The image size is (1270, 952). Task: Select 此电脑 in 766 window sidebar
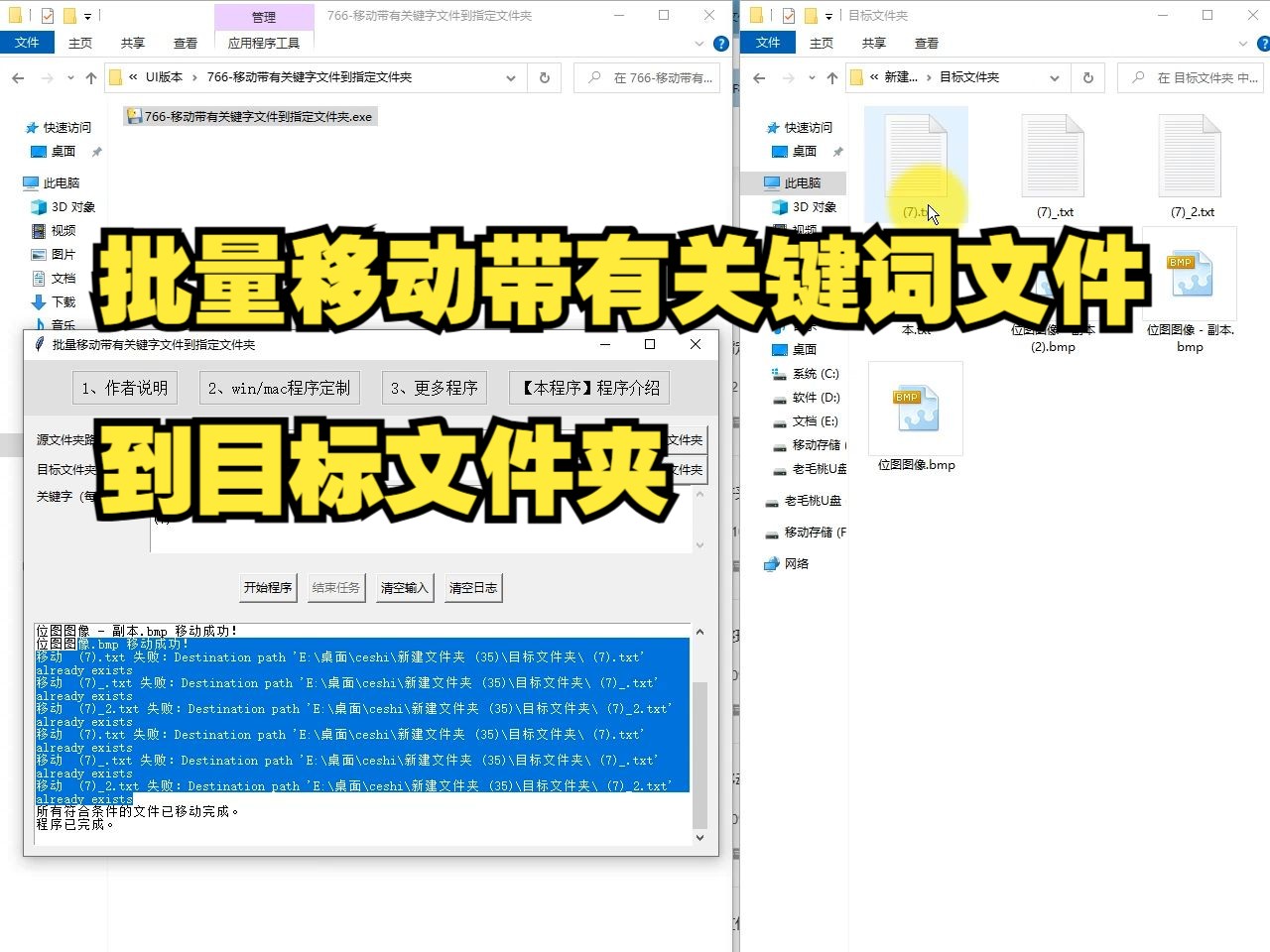point(52,182)
